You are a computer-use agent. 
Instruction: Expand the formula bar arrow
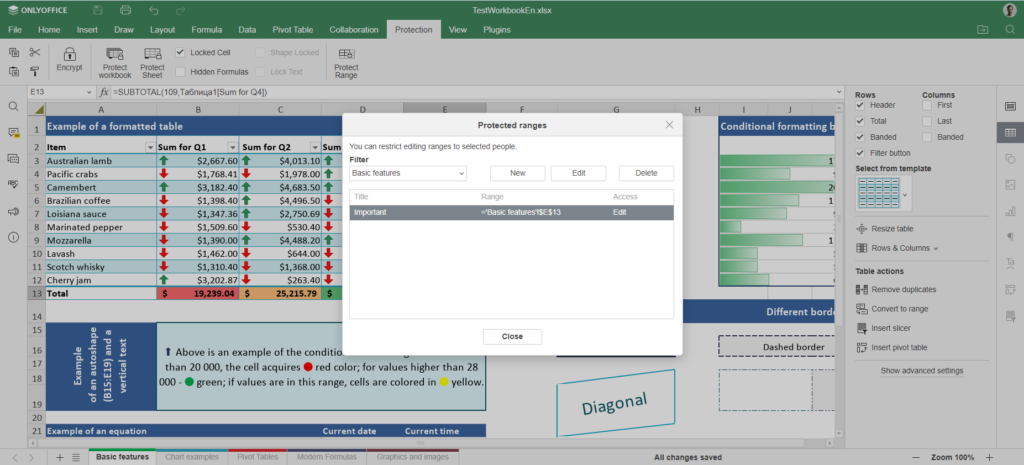pyautogui.click(x=839, y=93)
